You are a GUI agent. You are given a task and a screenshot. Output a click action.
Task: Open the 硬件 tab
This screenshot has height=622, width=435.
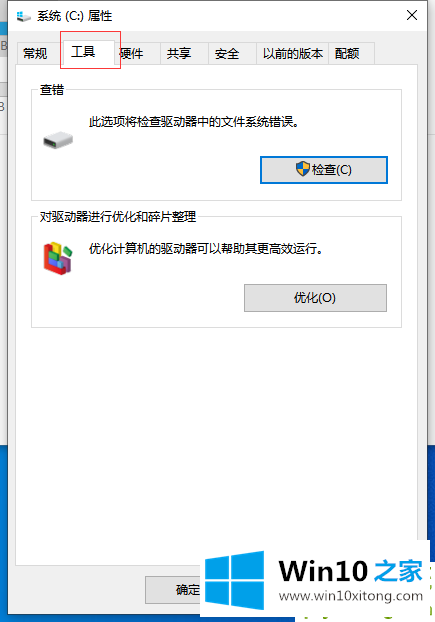(x=132, y=54)
